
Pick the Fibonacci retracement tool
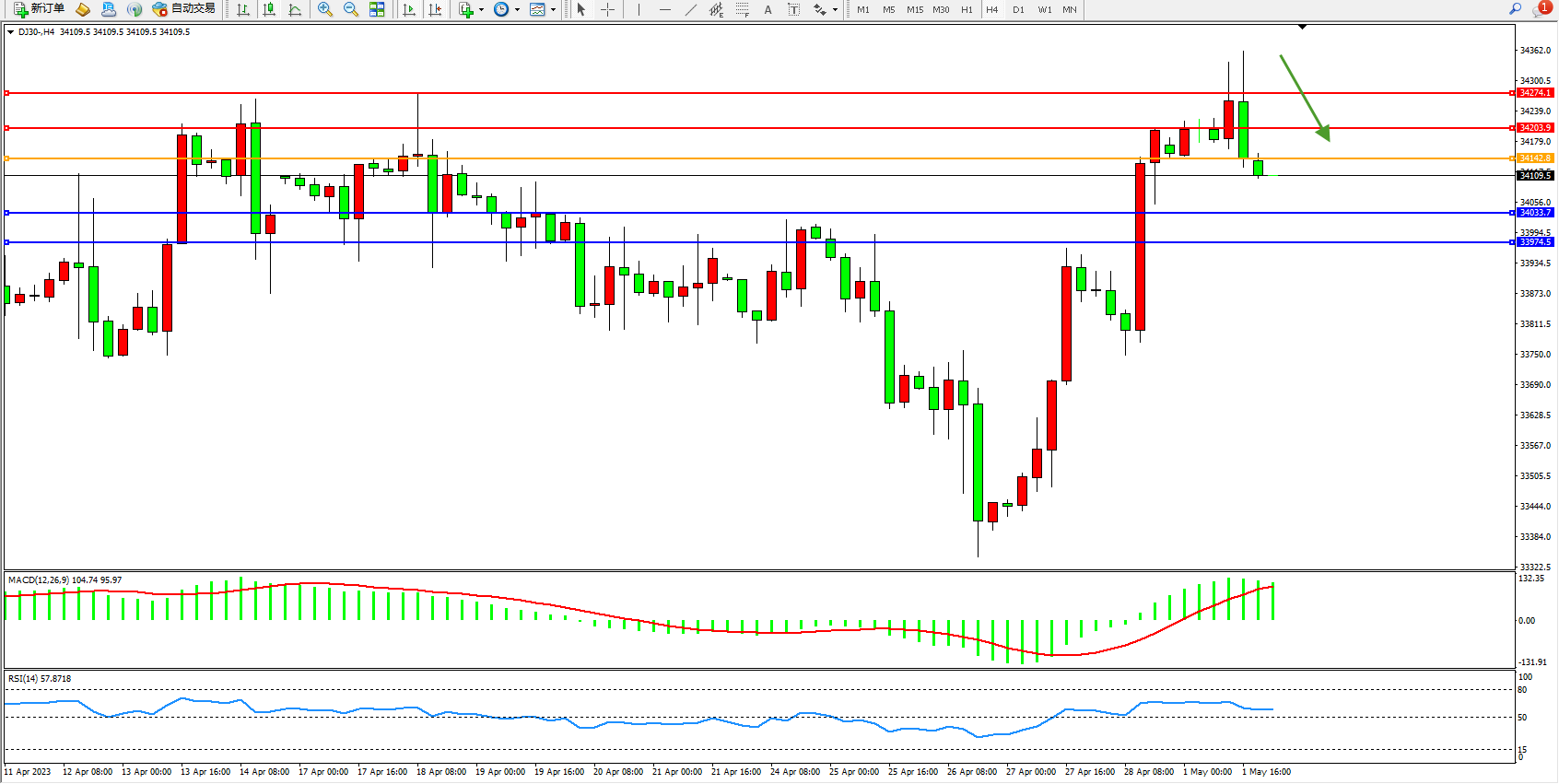coord(742,9)
